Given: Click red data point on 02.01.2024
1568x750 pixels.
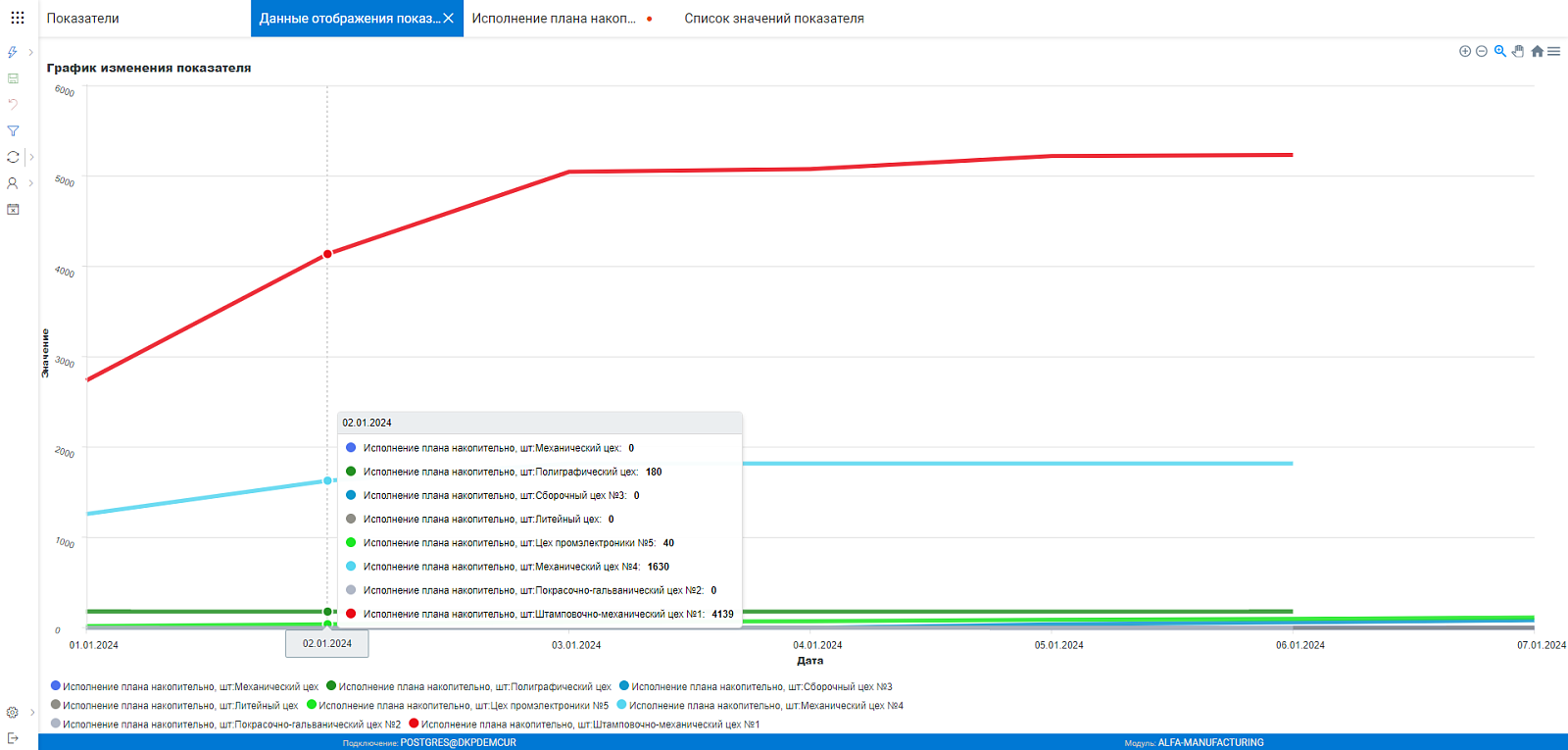Looking at the screenshot, I should [x=327, y=254].
